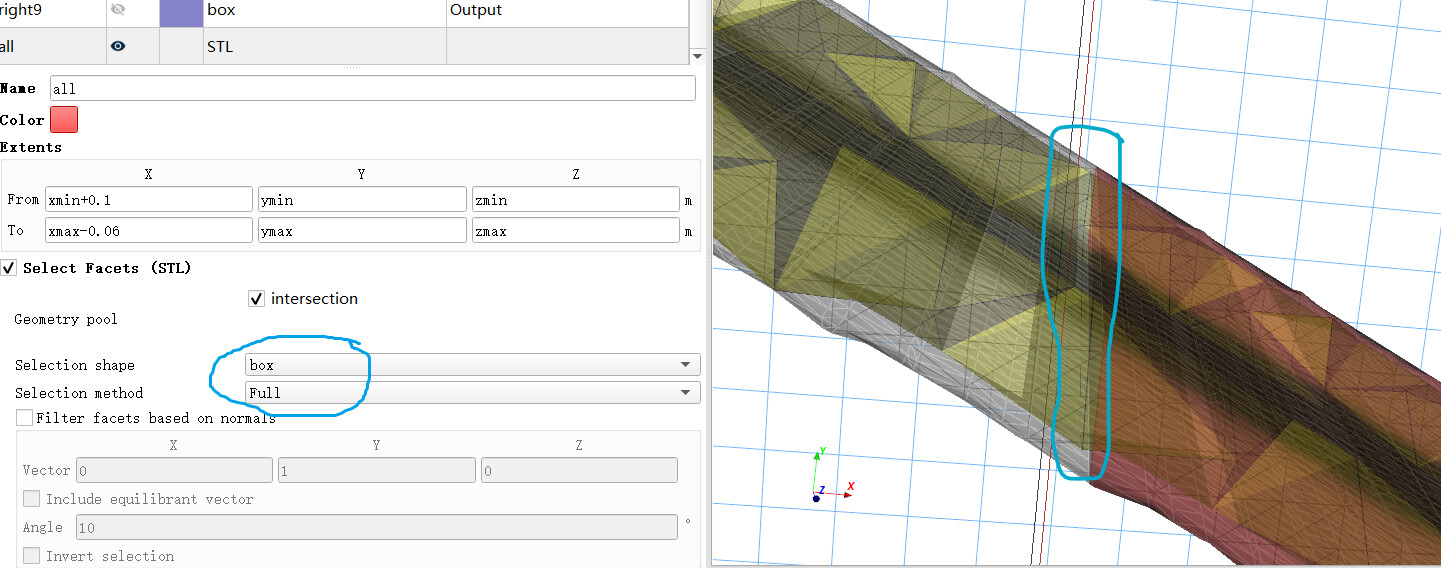Click the 'Output' cell in right9 row
This screenshot has width=1441, height=568.
pyautogui.click(x=565, y=10)
